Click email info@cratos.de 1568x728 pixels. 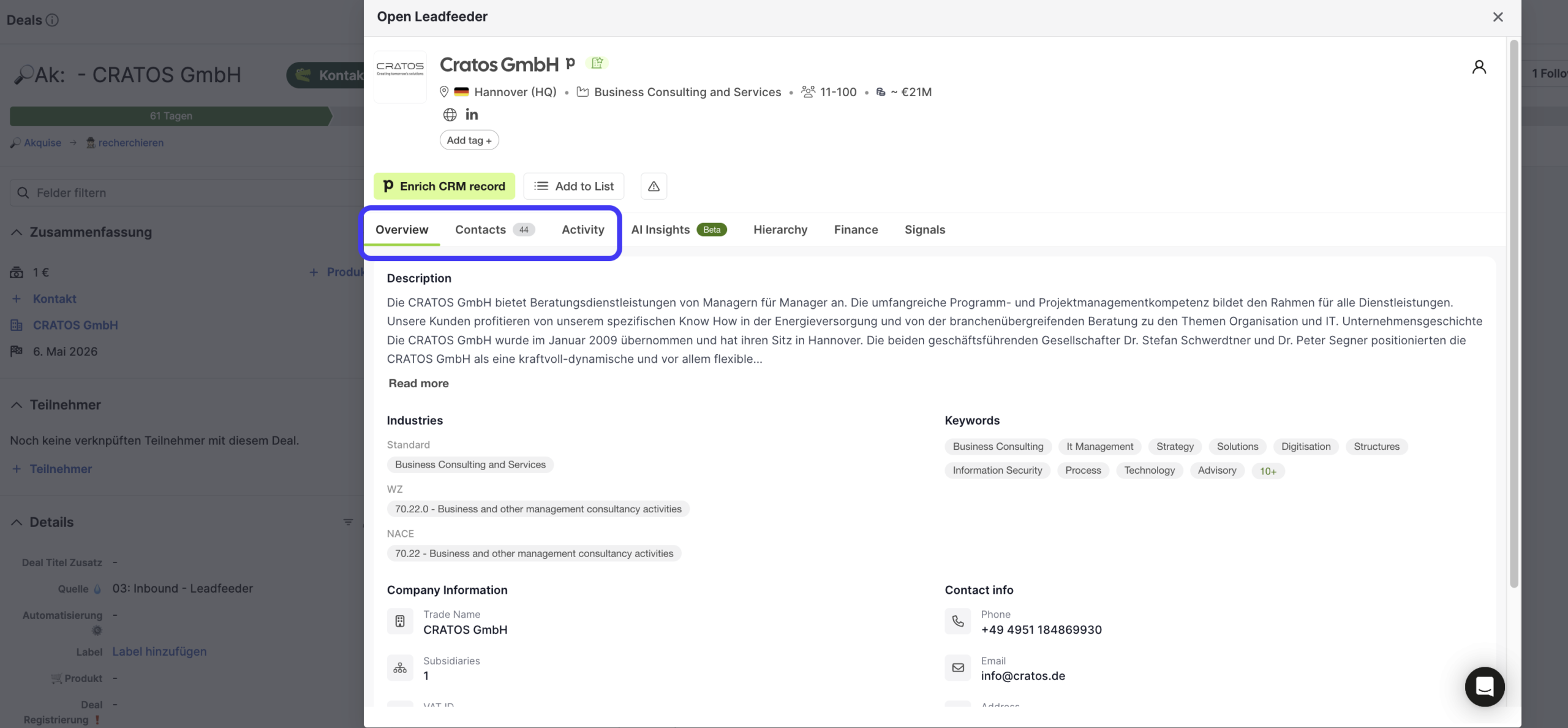(1023, 676)
